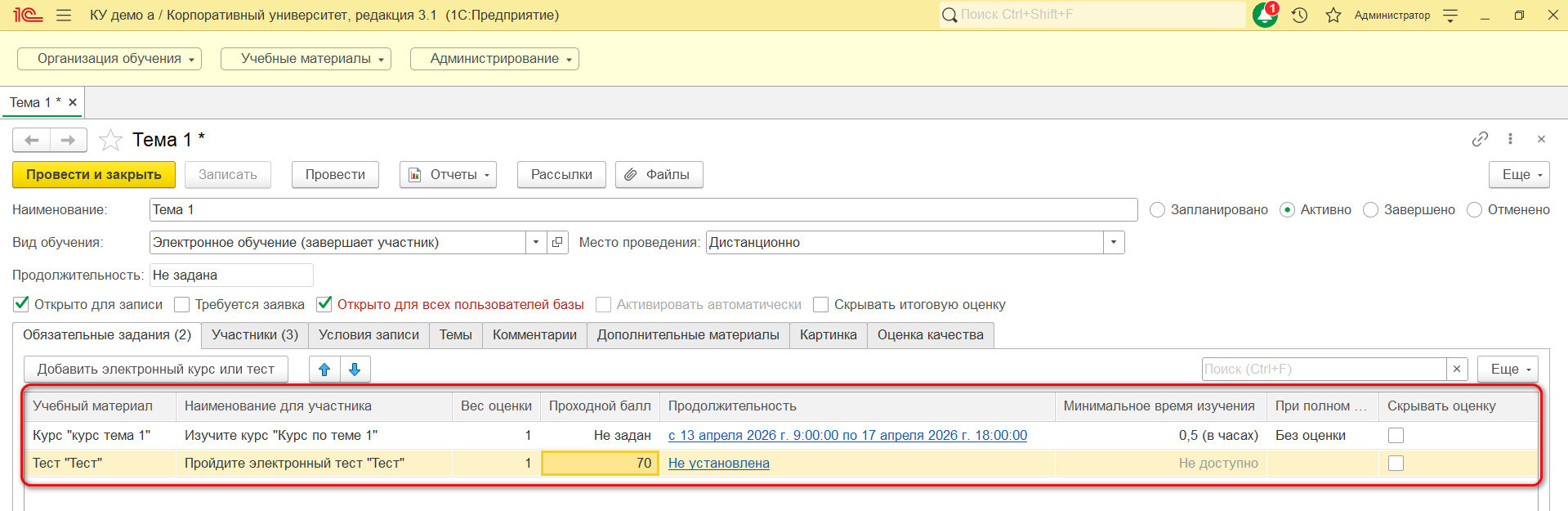Click Записать button
The width and height of the screenshot is (1568, 511).
coord(228,175)
